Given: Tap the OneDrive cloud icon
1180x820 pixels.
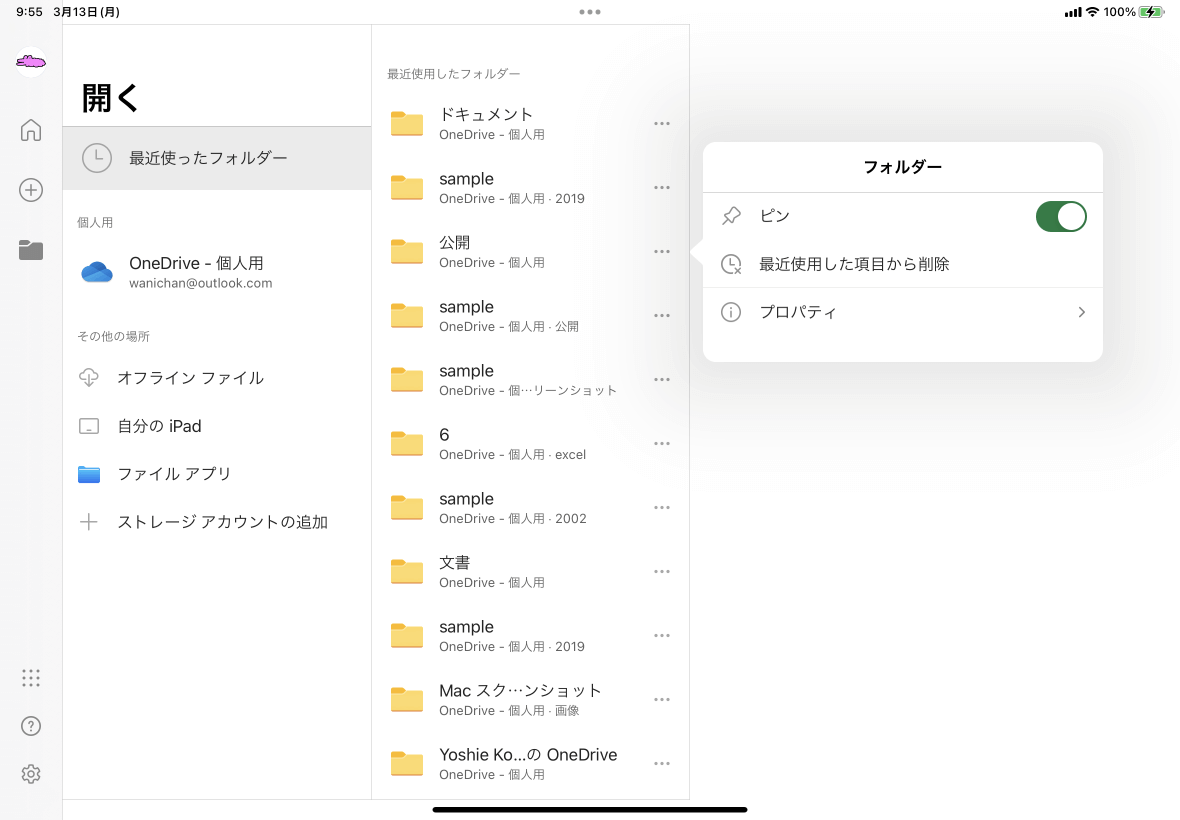Looking at the screenshot, I should click(97, 272).
